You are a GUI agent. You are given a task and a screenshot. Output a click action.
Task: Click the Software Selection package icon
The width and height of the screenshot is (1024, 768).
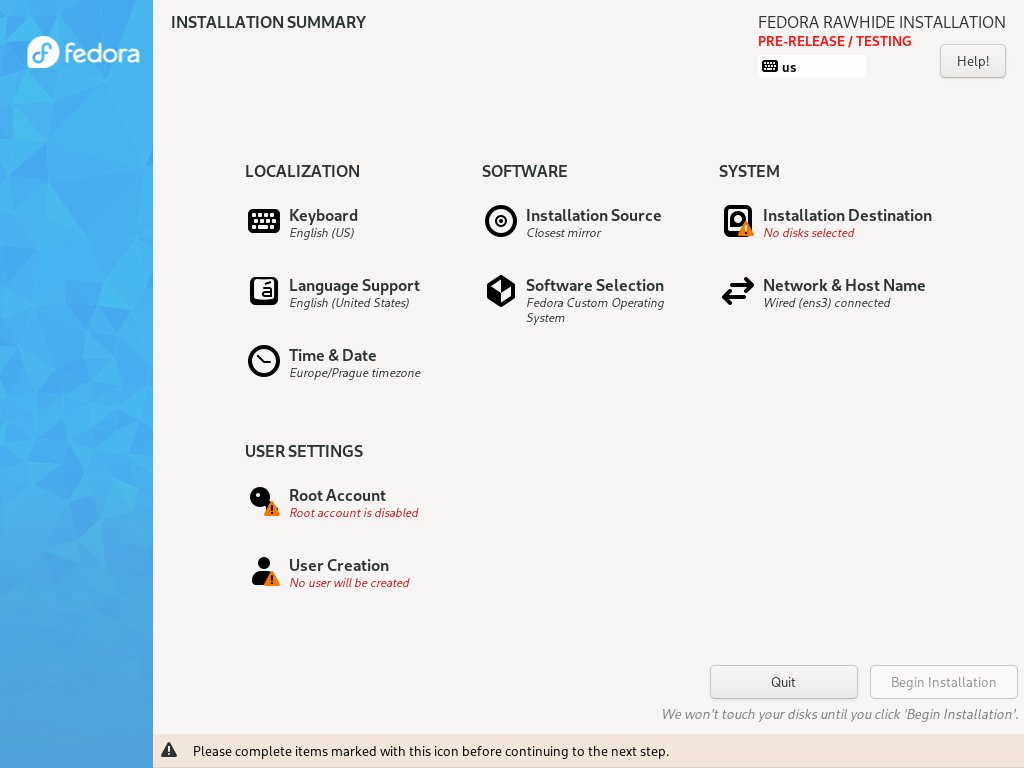coord(501,291)
